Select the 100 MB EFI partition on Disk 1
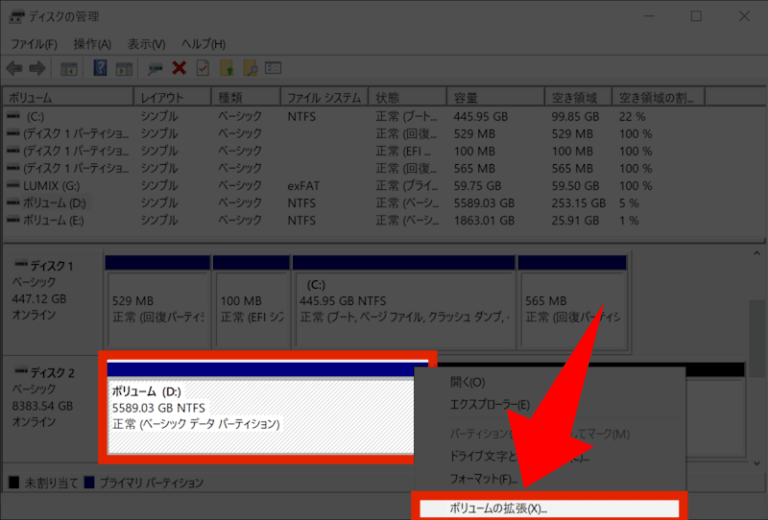Screen dimensions: 768x520 (251, 301)
